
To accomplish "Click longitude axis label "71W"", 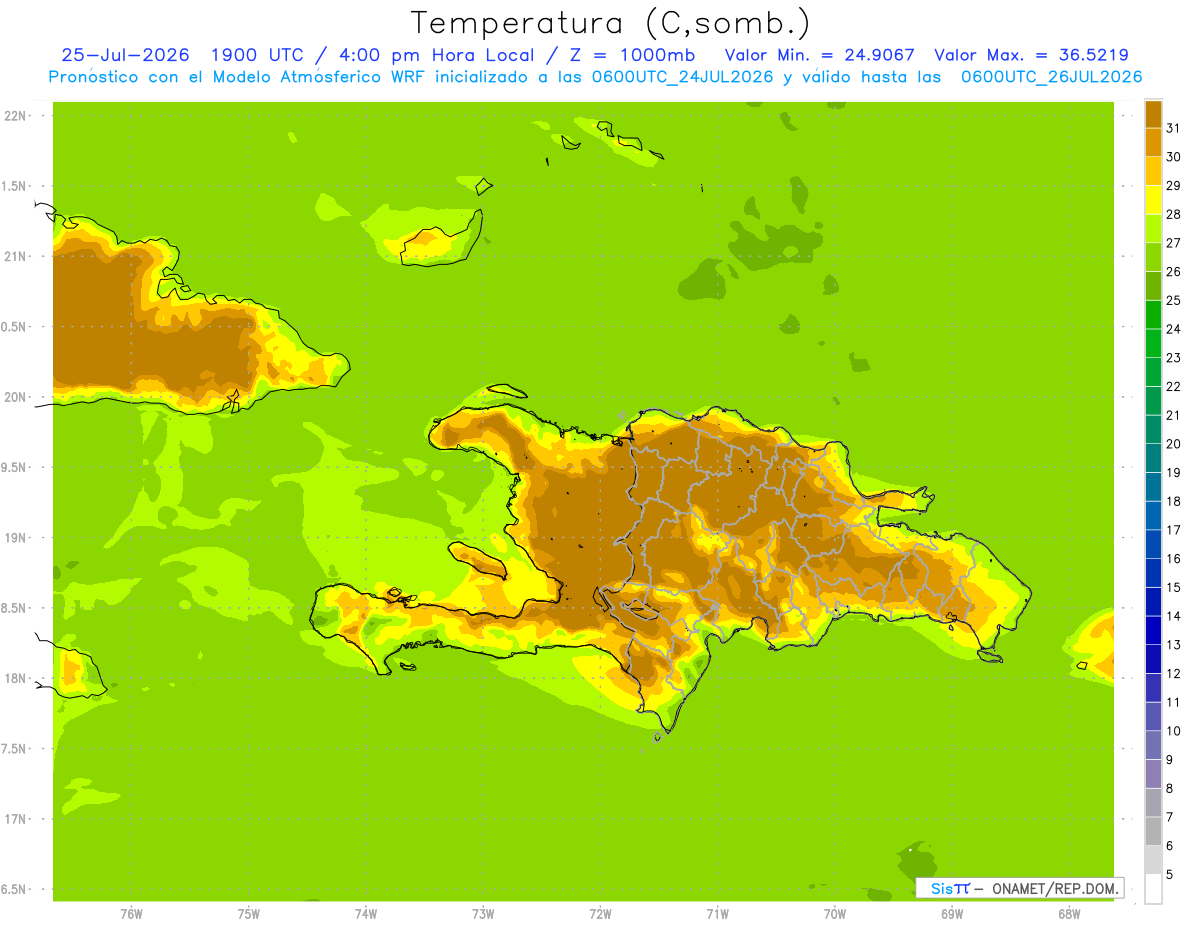I will coord(717,914).
